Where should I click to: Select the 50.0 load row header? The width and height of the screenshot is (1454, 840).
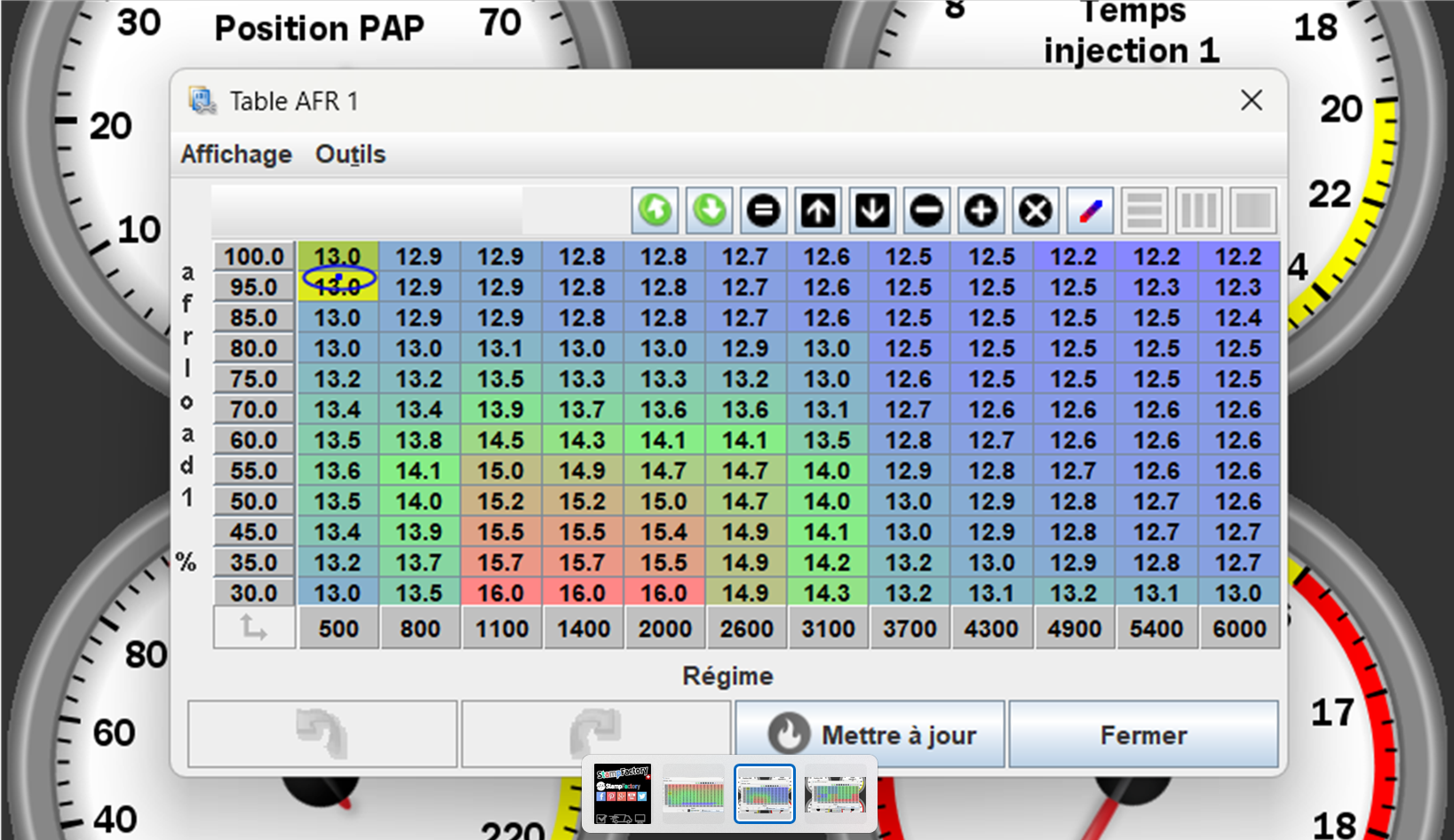pos(254,501)
